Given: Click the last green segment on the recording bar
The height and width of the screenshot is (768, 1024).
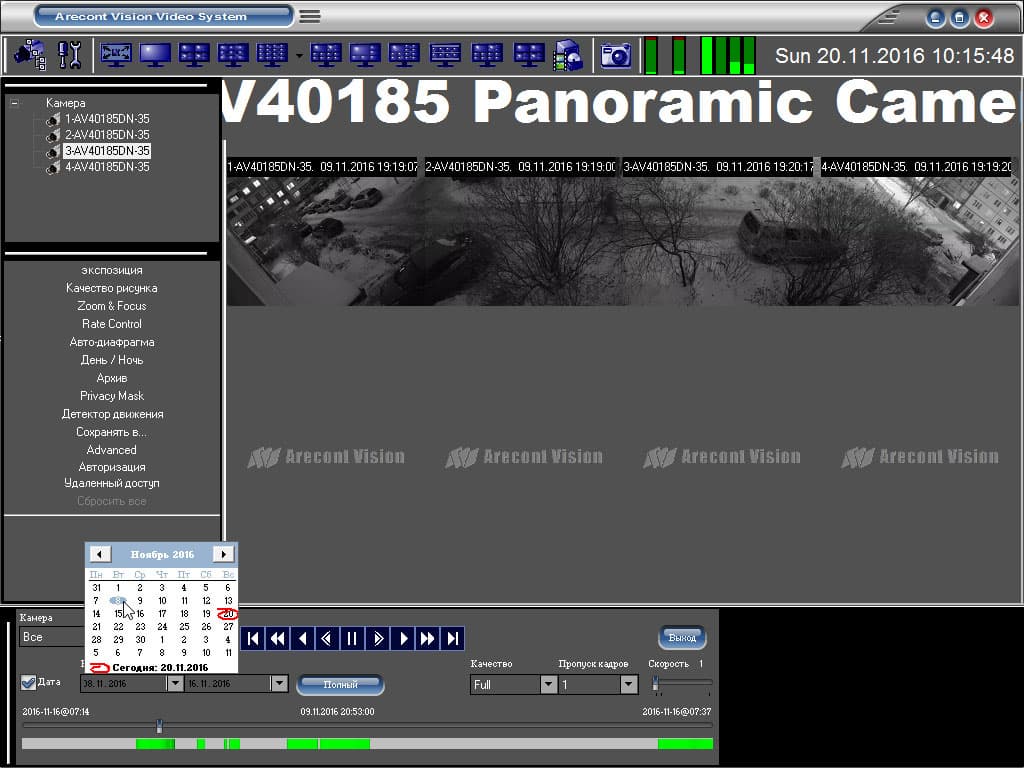Looking at the screenshot, I should 685,744.
